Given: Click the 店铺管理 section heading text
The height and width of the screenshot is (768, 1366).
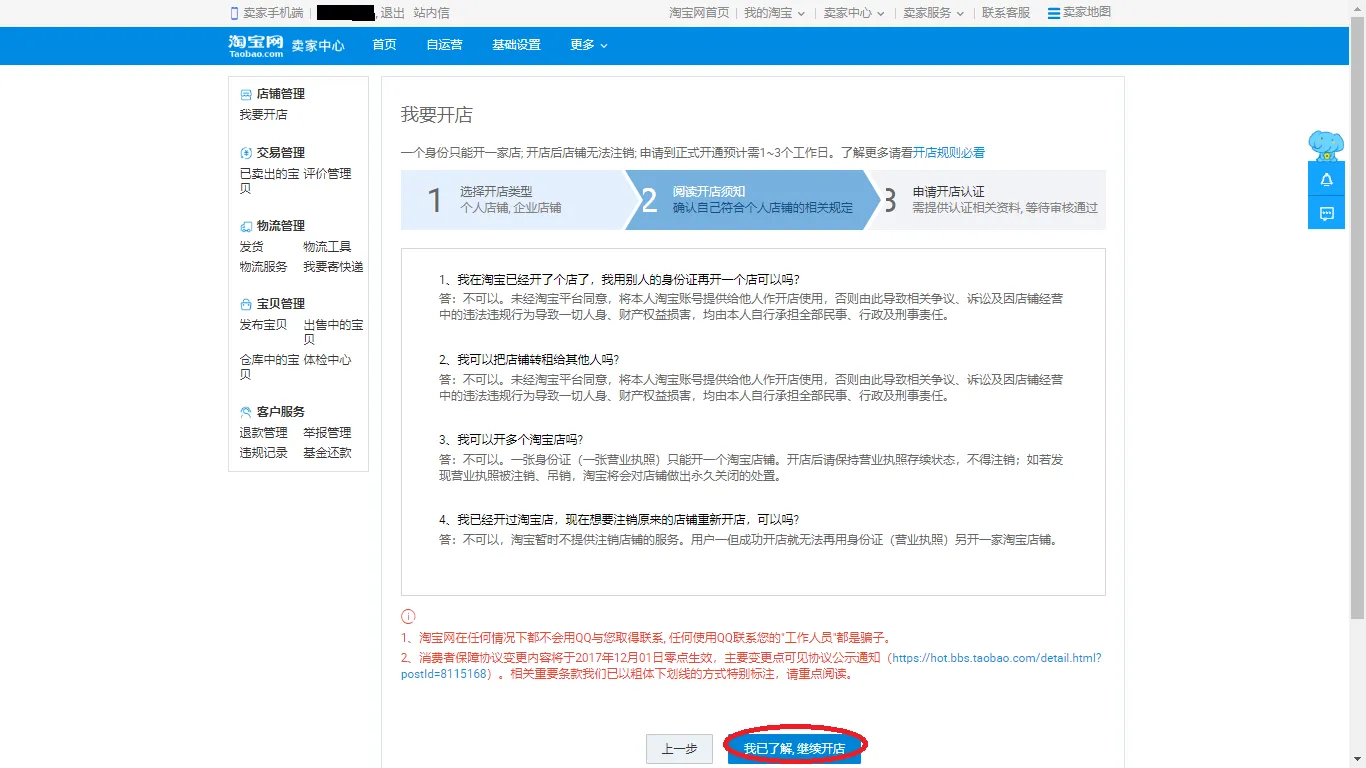Looking at the screenshot, I should click(281, 94).
